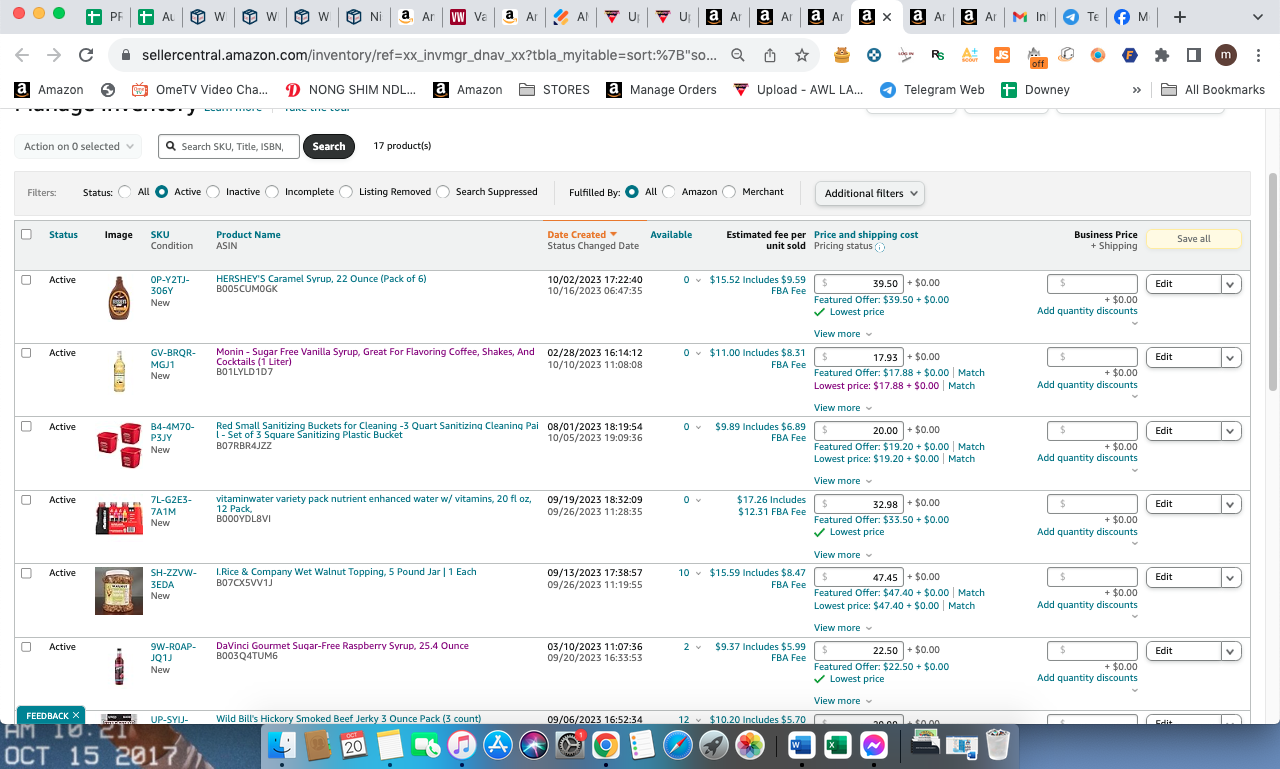Screen dimensions: 1280x769
Task: Click Match next to Monin lowest price
Action: 961,385
